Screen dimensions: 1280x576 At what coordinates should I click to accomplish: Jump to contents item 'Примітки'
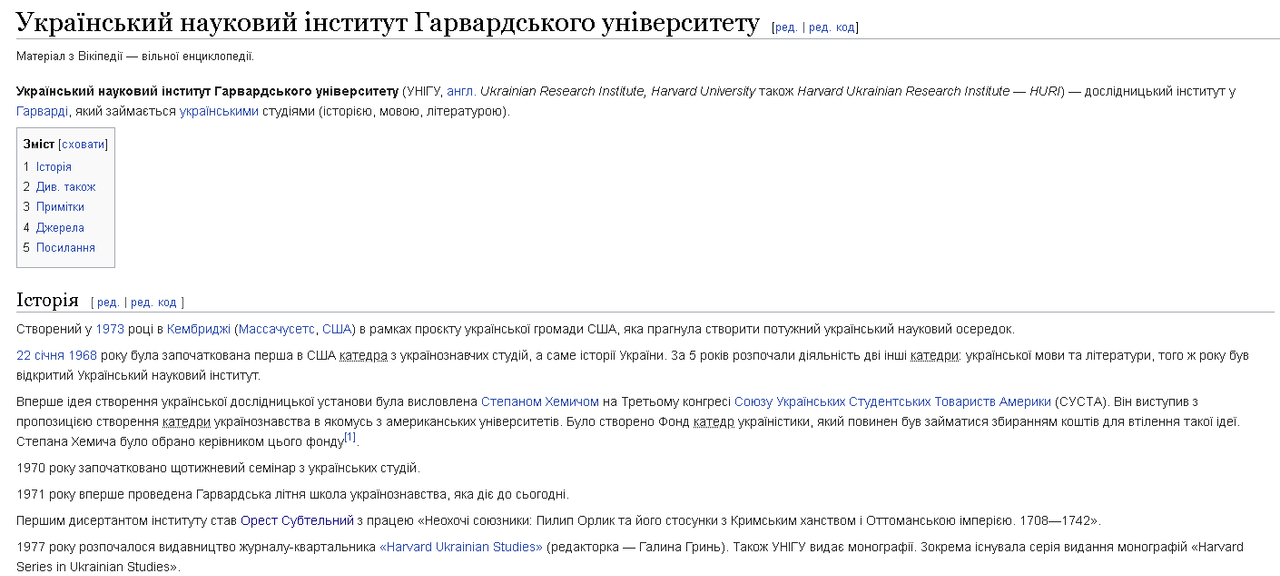coord(60,207)
